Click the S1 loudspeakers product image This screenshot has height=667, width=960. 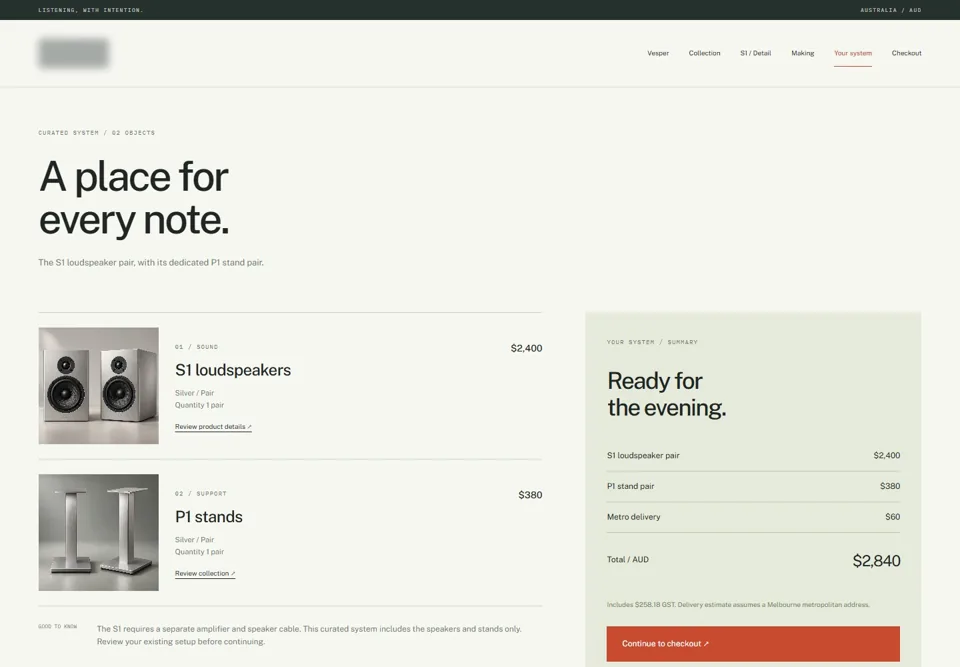click(99, 385)
